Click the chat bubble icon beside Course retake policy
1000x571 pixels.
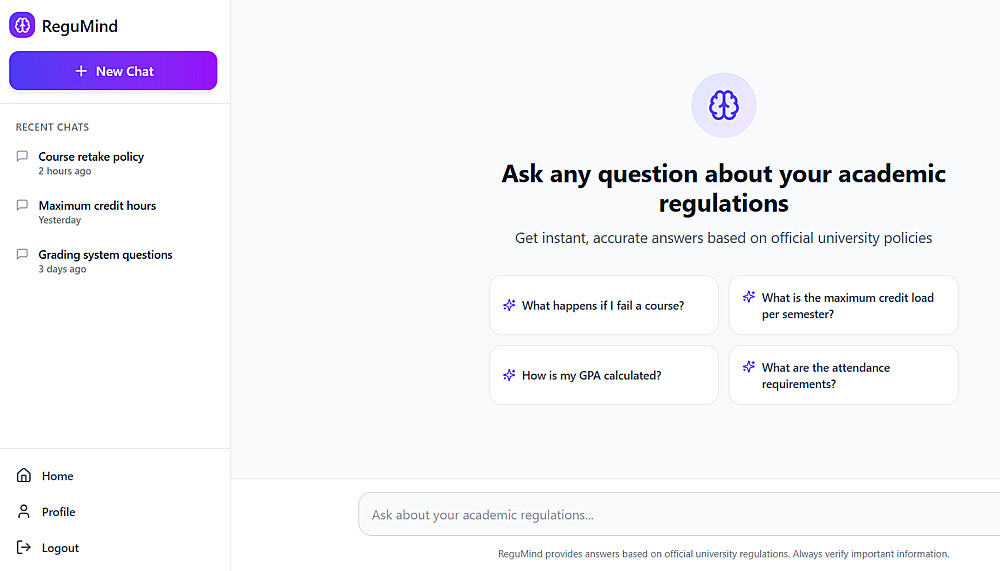23,156
